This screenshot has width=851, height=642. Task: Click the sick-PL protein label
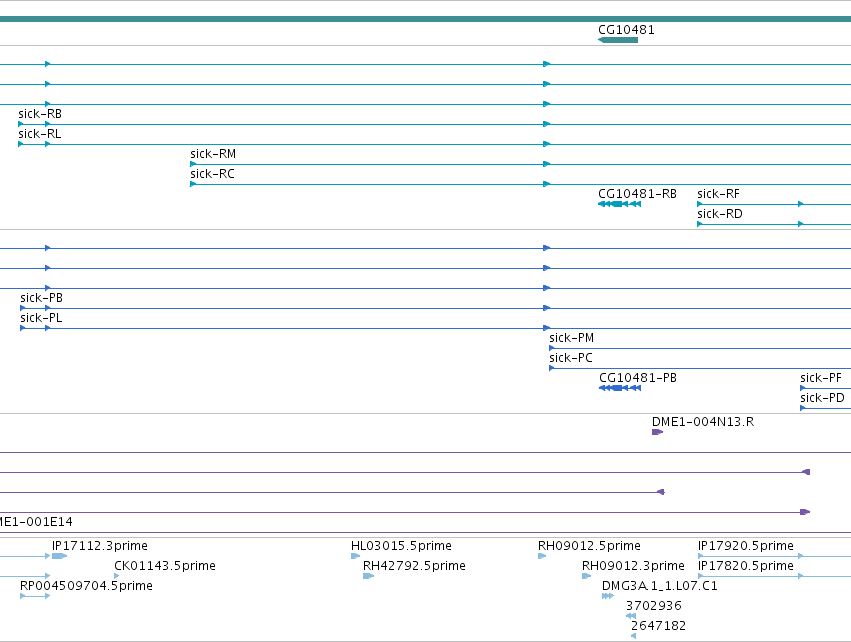tap(41, 318)
